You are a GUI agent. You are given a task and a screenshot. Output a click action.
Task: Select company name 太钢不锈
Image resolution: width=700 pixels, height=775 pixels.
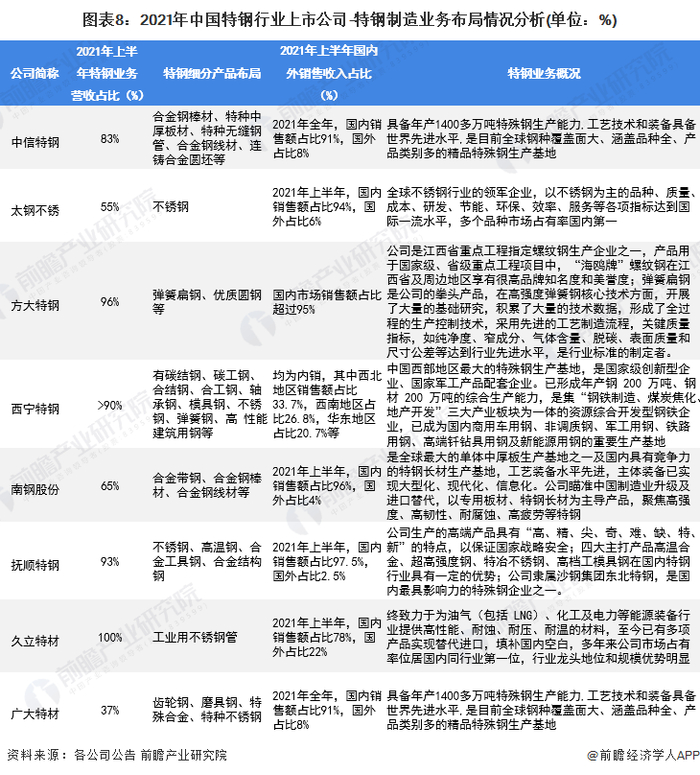point(35,211)
